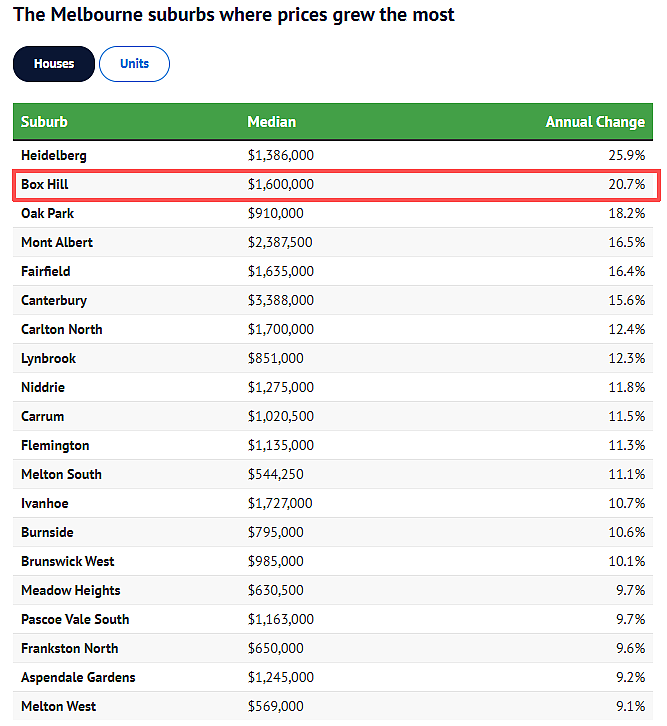Click the Canterbury suburb name
The image size is (667, 726).
coord(54,300)
